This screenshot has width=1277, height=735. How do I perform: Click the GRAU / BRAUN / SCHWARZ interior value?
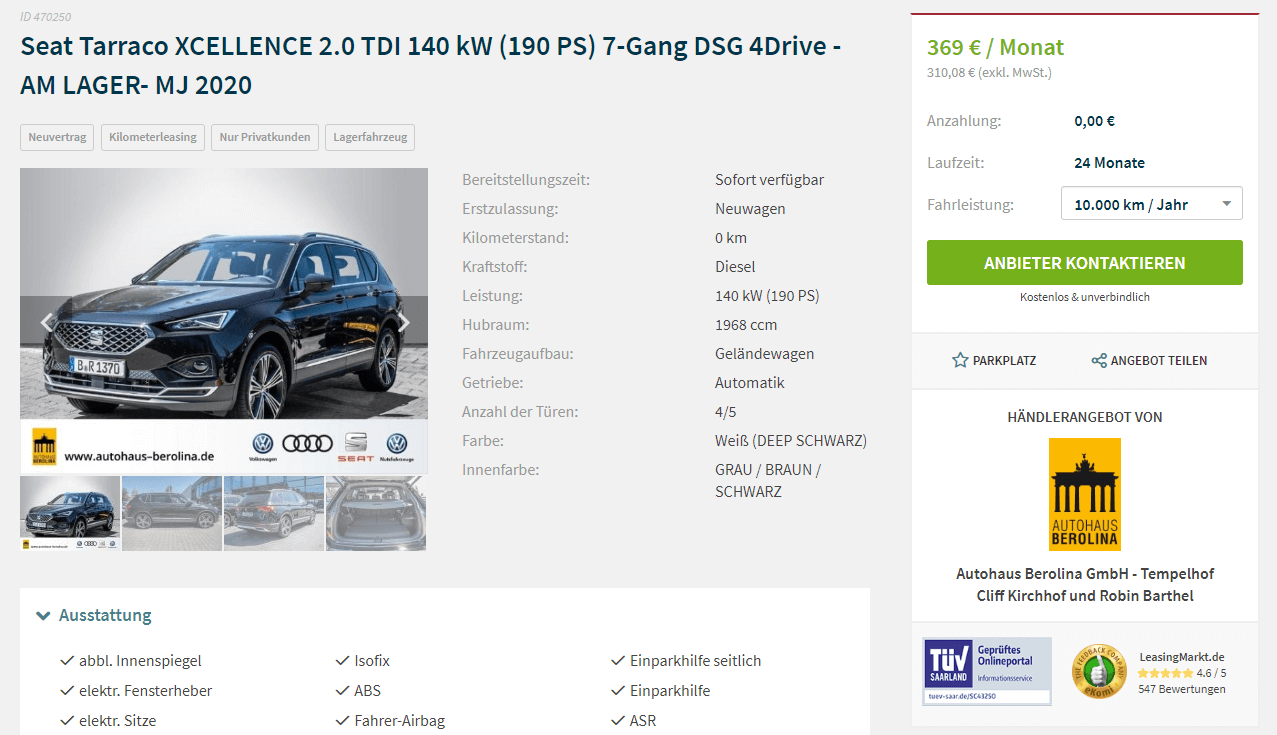(768, 481)
